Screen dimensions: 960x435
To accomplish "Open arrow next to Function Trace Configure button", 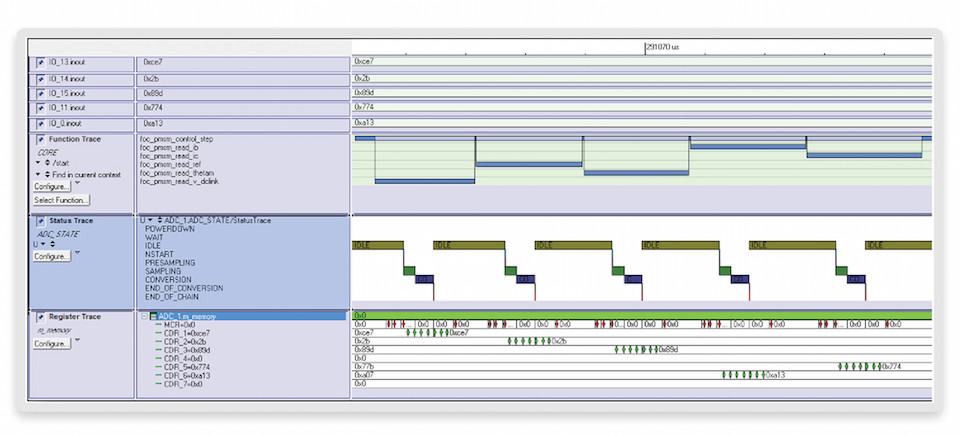I will [x=77, y=183].
